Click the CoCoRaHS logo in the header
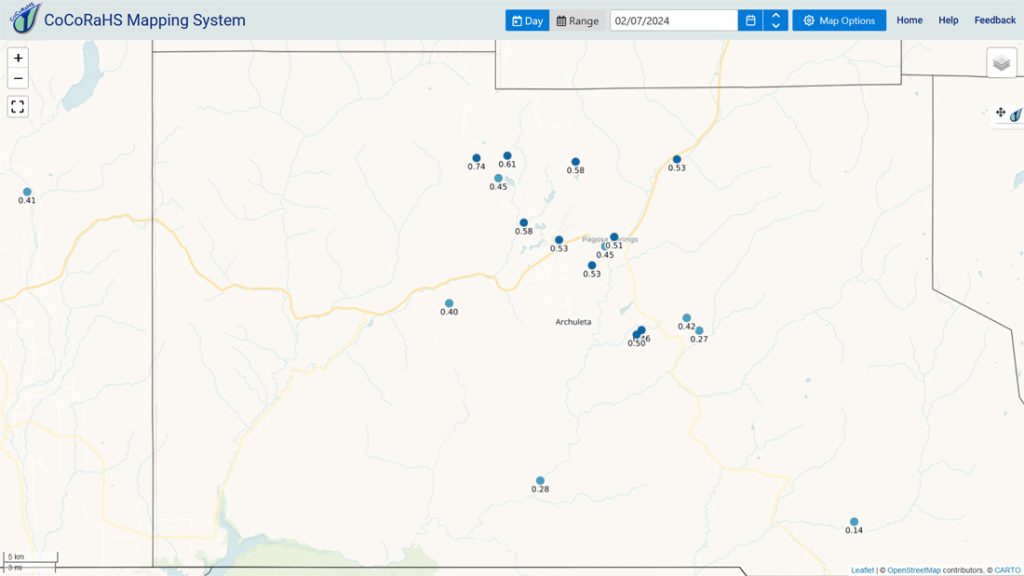 pos(25,18)
